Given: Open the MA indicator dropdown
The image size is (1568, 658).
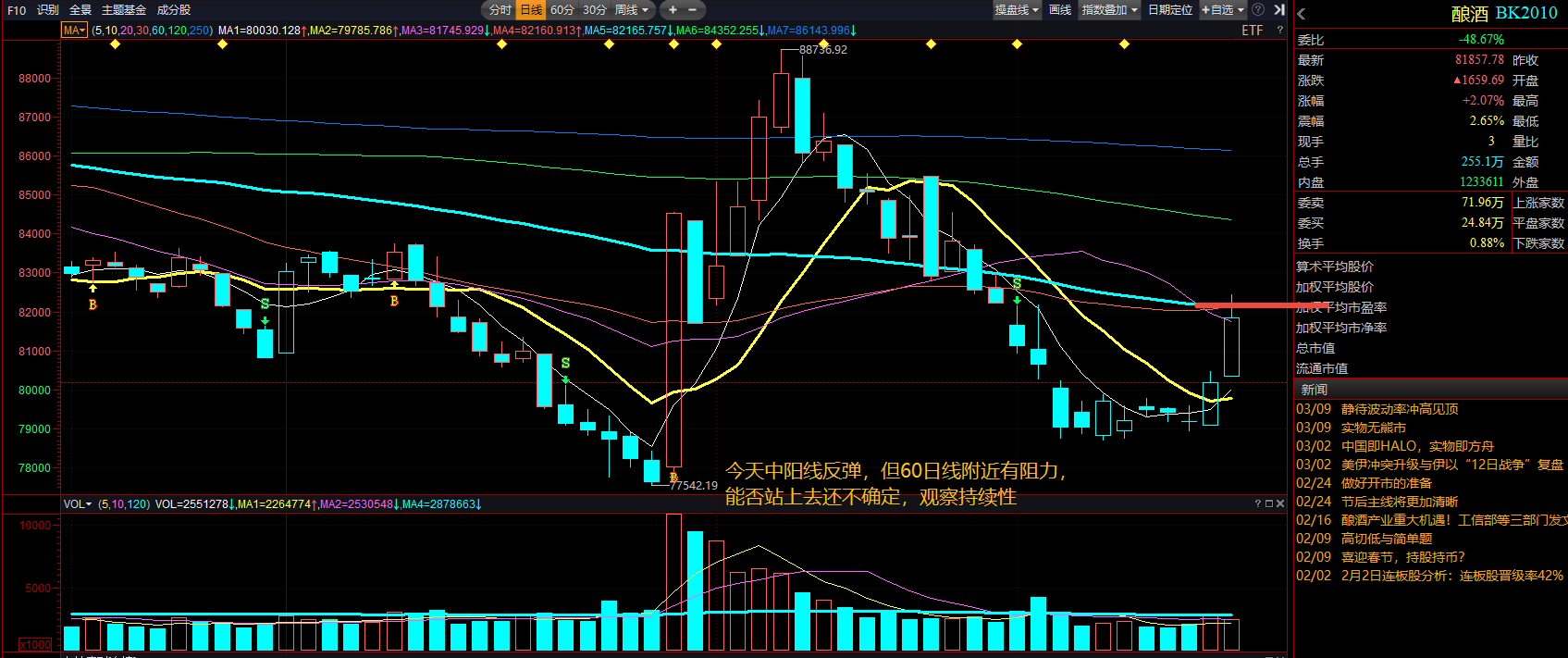Looking at the screenshot, I should point(74,31).
